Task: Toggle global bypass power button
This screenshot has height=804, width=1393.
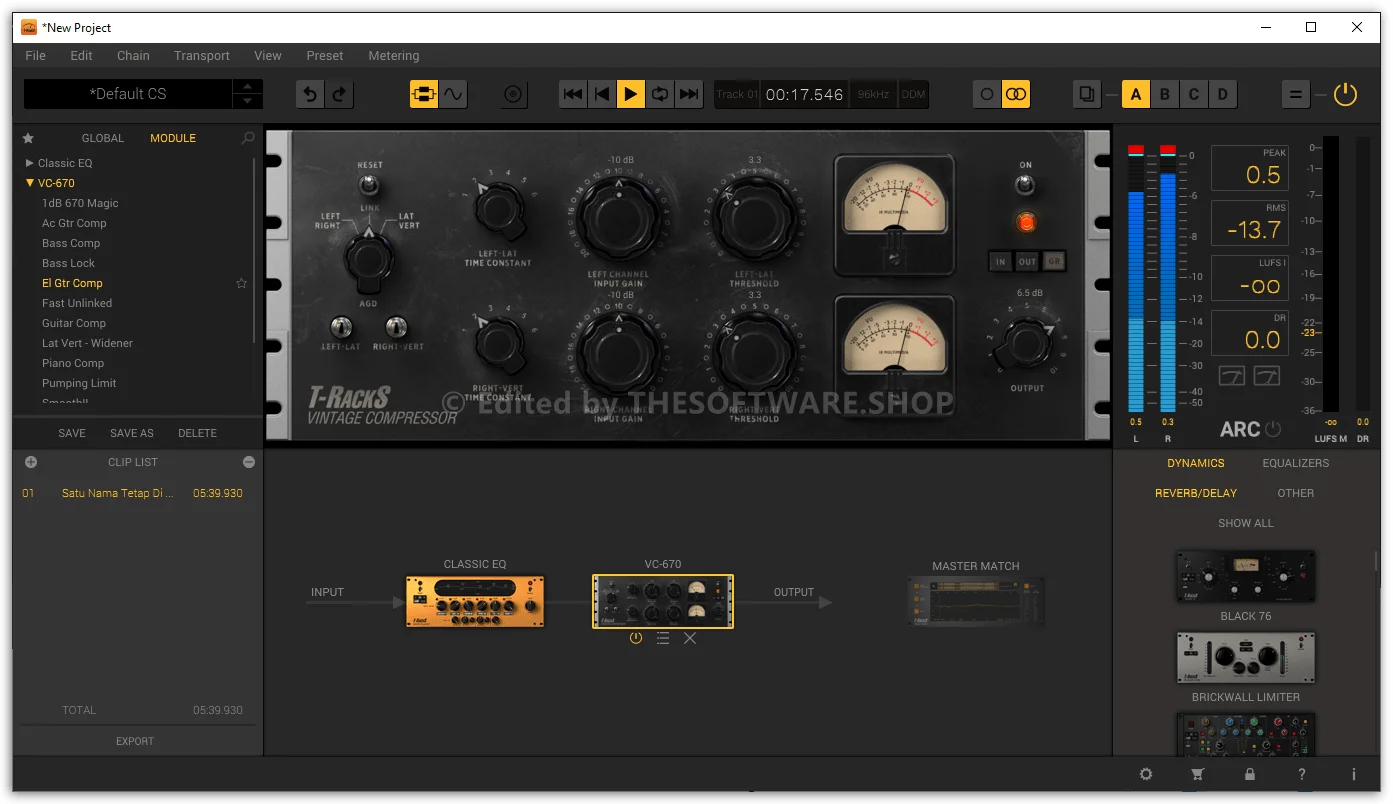Action: 1345,94
